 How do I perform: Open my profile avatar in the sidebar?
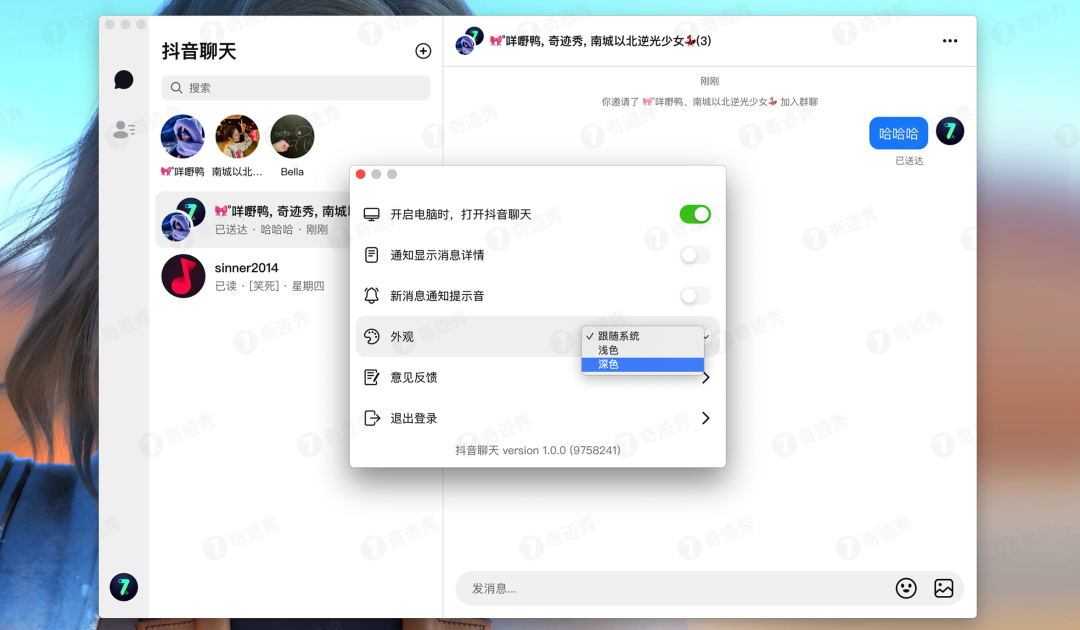coord(124,587)
